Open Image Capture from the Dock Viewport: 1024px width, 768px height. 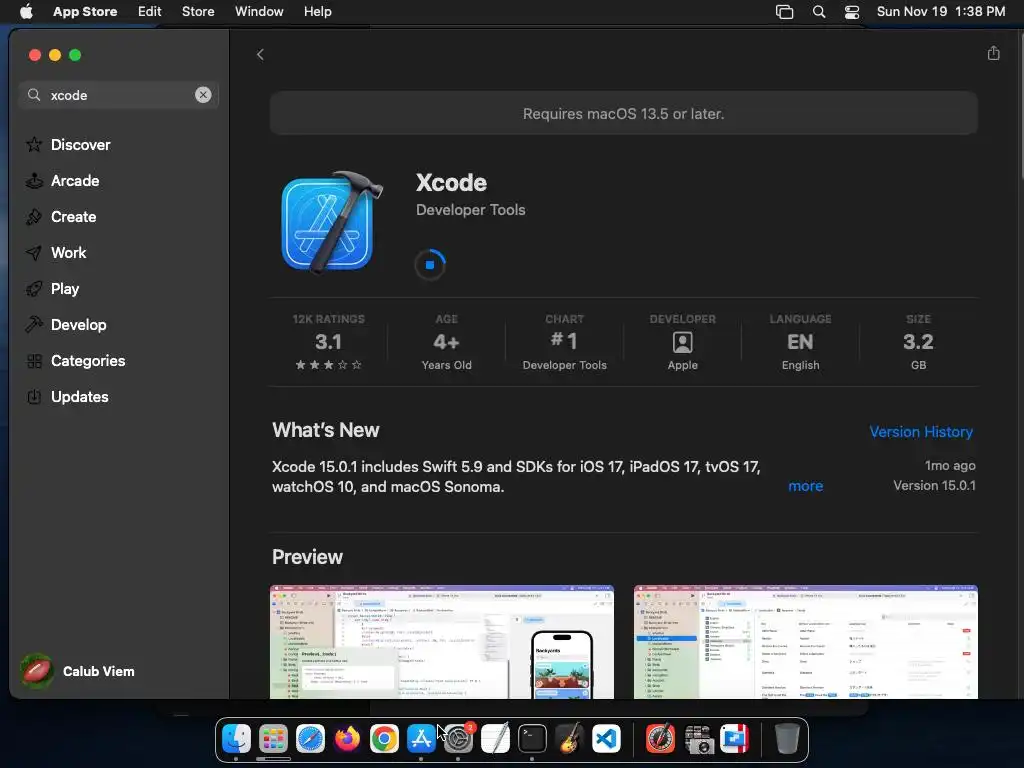coord(698,739)
